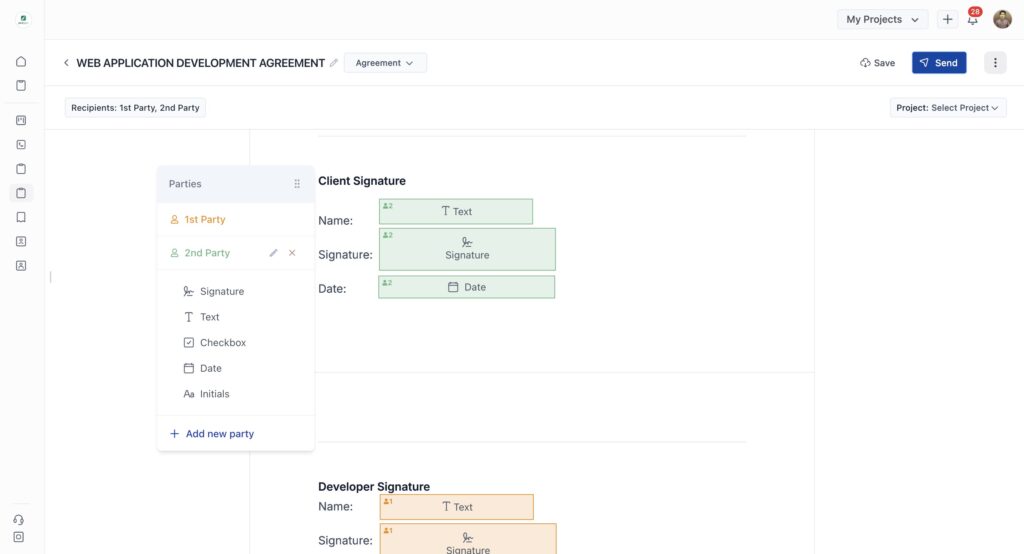Open the second sidebar clipboard icon below home
Image resolution: width=1024 pixels, height=554 pixels.
pyautogui.click(x=21, y=86)
